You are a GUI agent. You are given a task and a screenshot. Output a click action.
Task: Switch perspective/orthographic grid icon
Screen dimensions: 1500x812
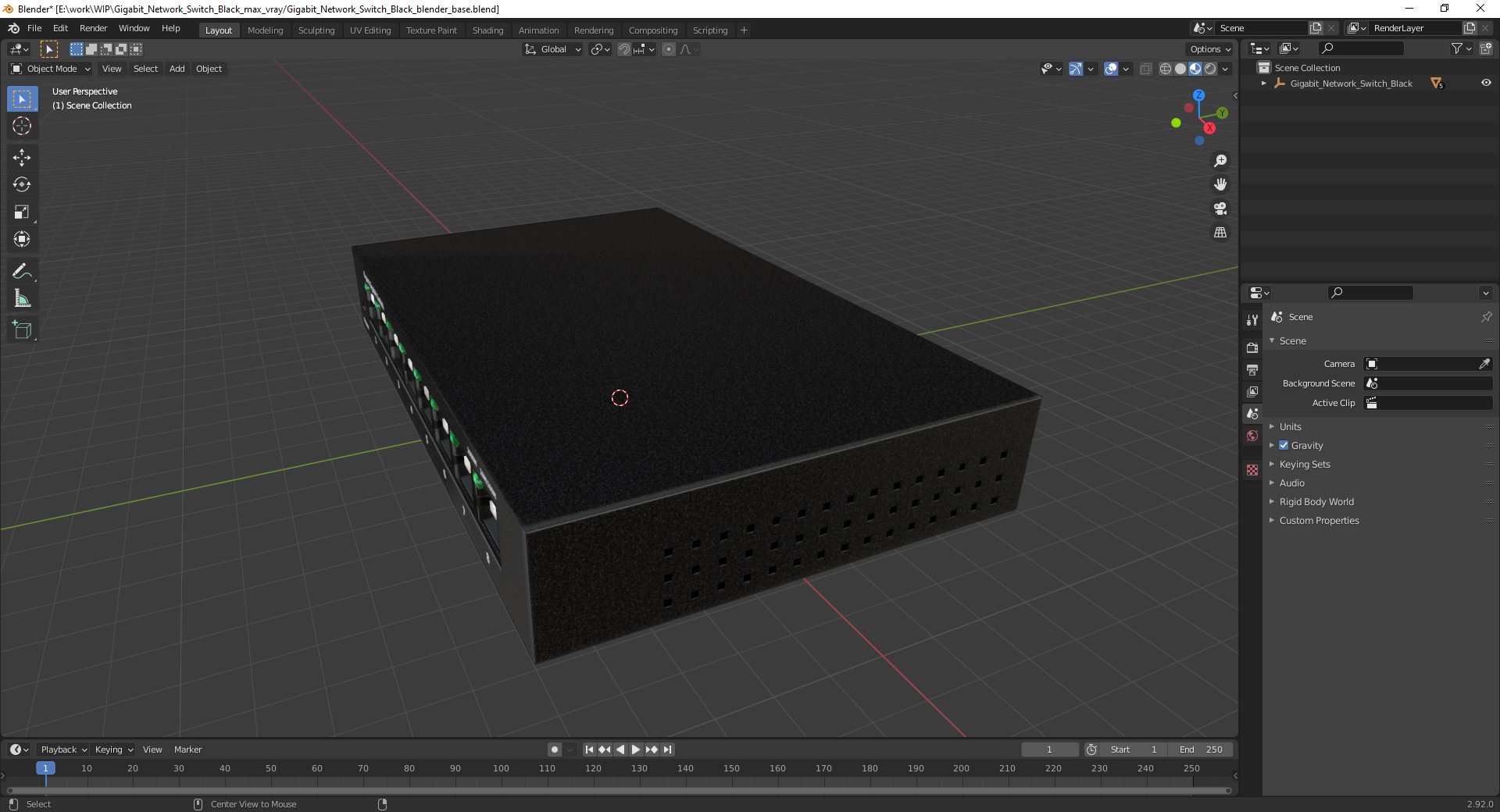1220,233
